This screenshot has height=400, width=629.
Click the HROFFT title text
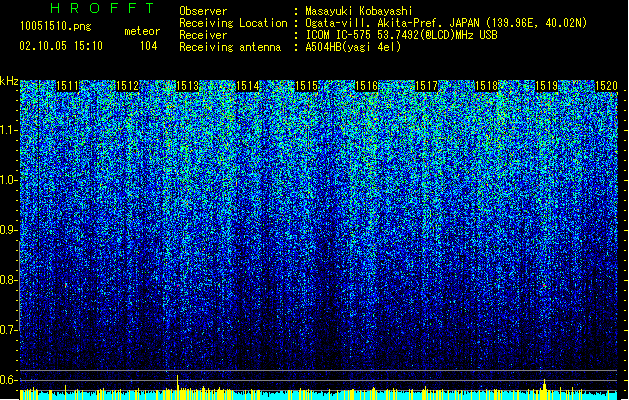pos(102,8)
